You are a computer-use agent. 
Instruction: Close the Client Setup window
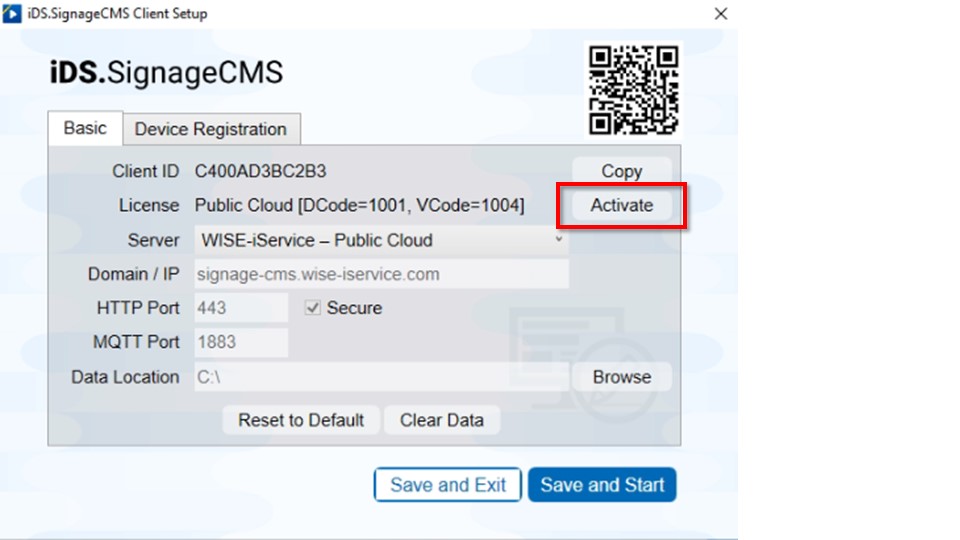point(720,15)
